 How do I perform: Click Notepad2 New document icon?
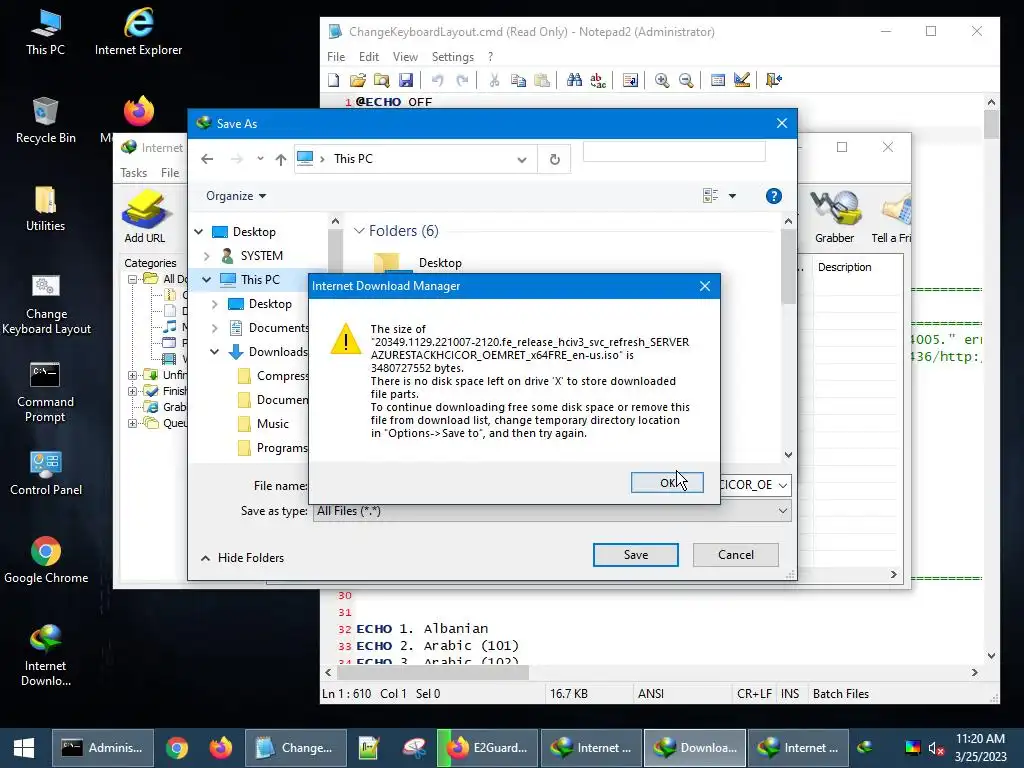pyautogui.click(x=334, y=80)
